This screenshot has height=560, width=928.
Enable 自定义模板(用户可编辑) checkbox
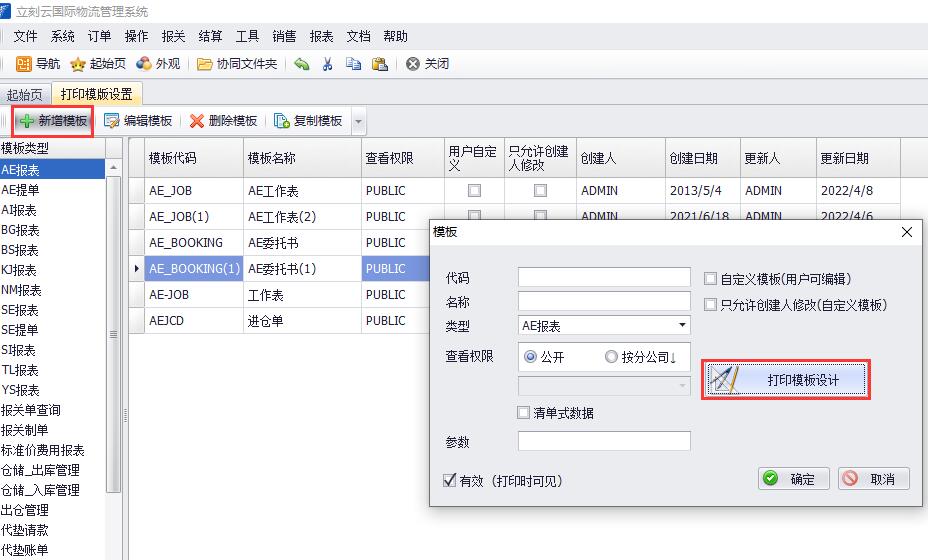711,279
